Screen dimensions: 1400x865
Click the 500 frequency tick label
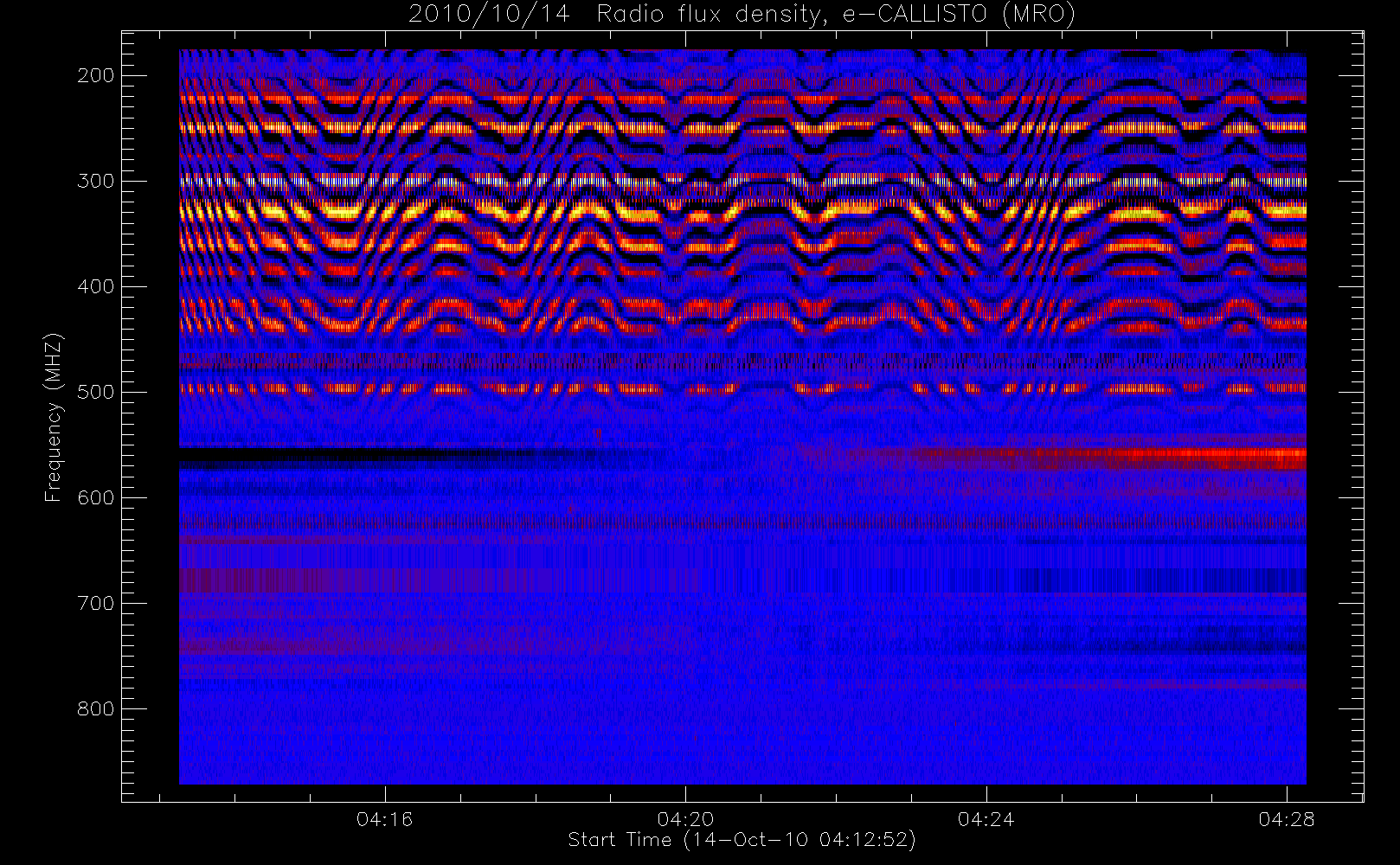point(96,392)
